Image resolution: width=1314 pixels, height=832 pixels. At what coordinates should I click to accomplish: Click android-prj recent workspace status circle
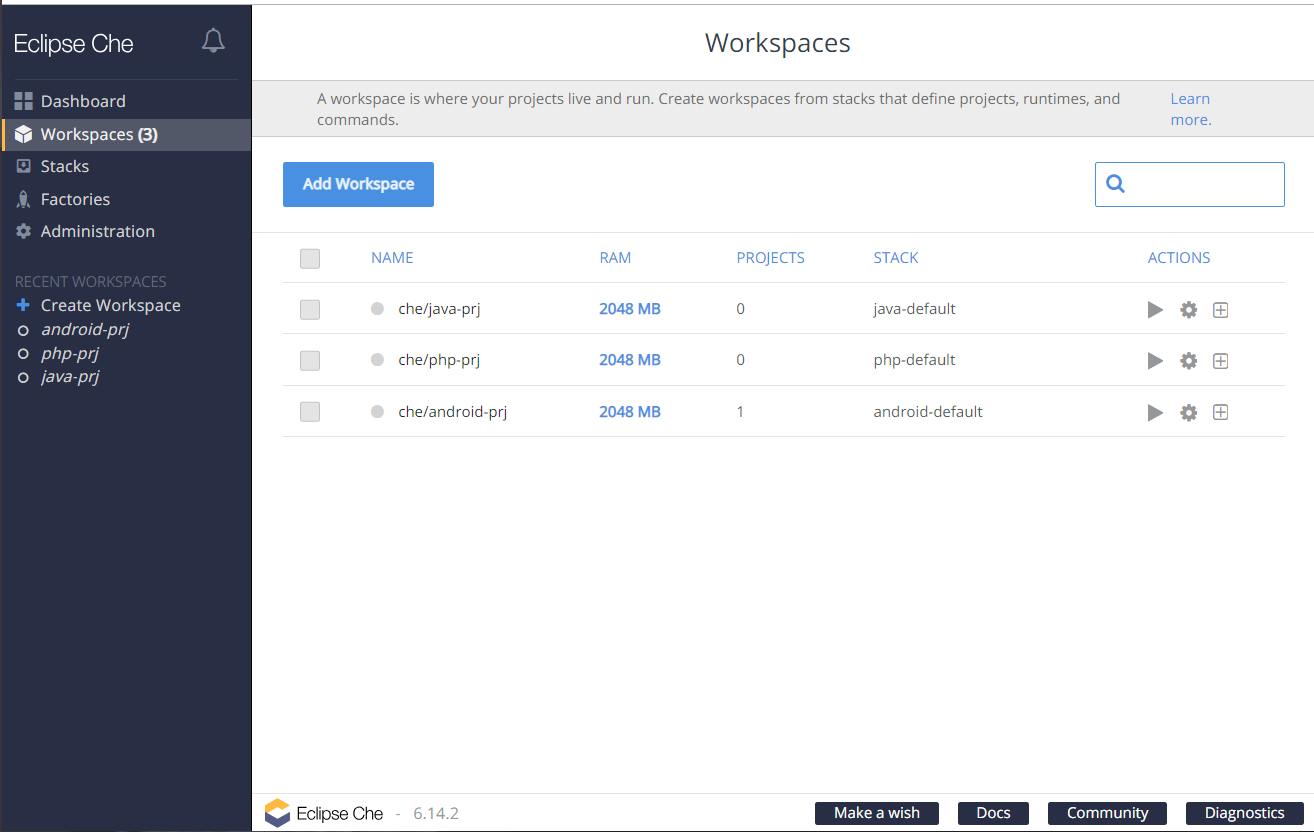[x=23, y=330]
